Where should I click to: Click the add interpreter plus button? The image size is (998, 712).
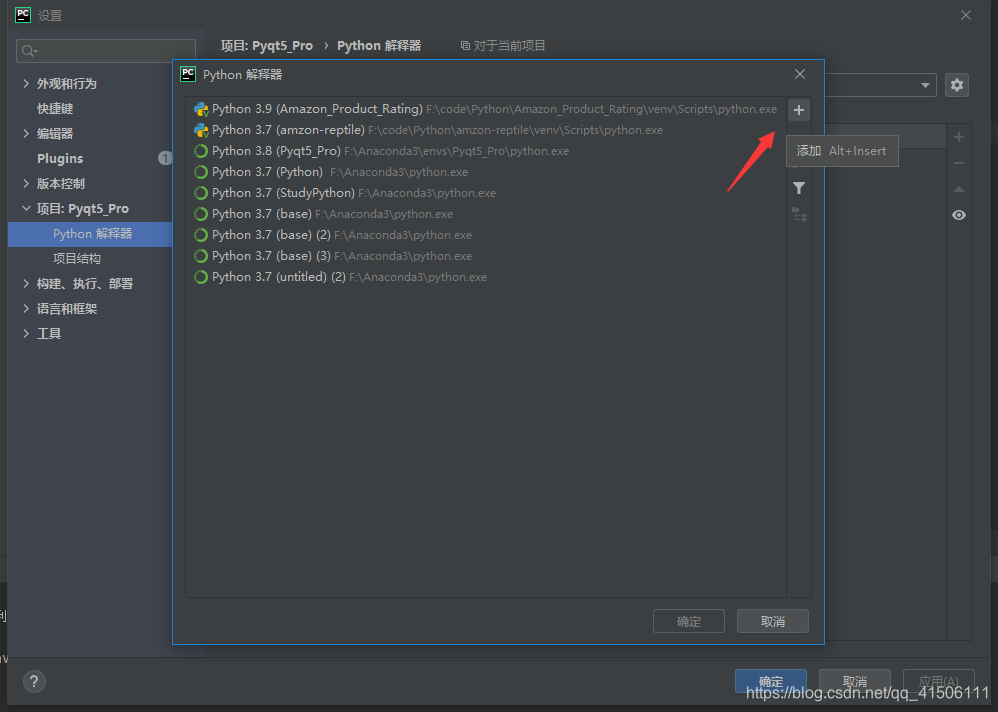799,110
